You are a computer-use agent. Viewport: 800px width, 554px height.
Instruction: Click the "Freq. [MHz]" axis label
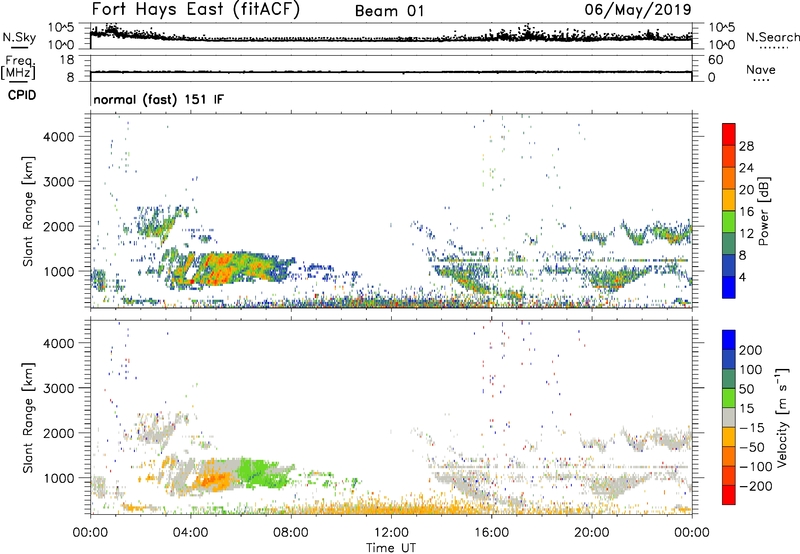(18, 68)
